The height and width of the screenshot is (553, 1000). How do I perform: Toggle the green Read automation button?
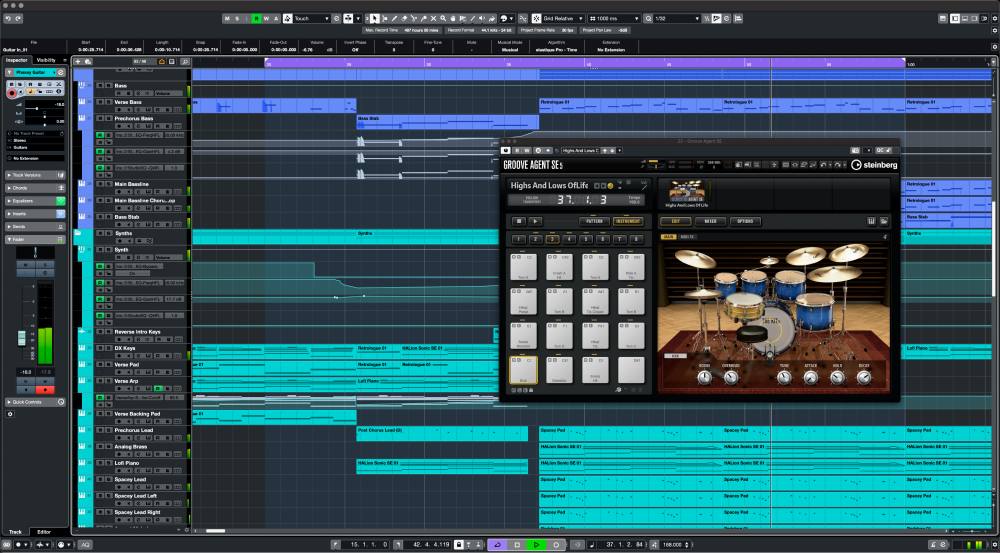click(x=255, y=18)
